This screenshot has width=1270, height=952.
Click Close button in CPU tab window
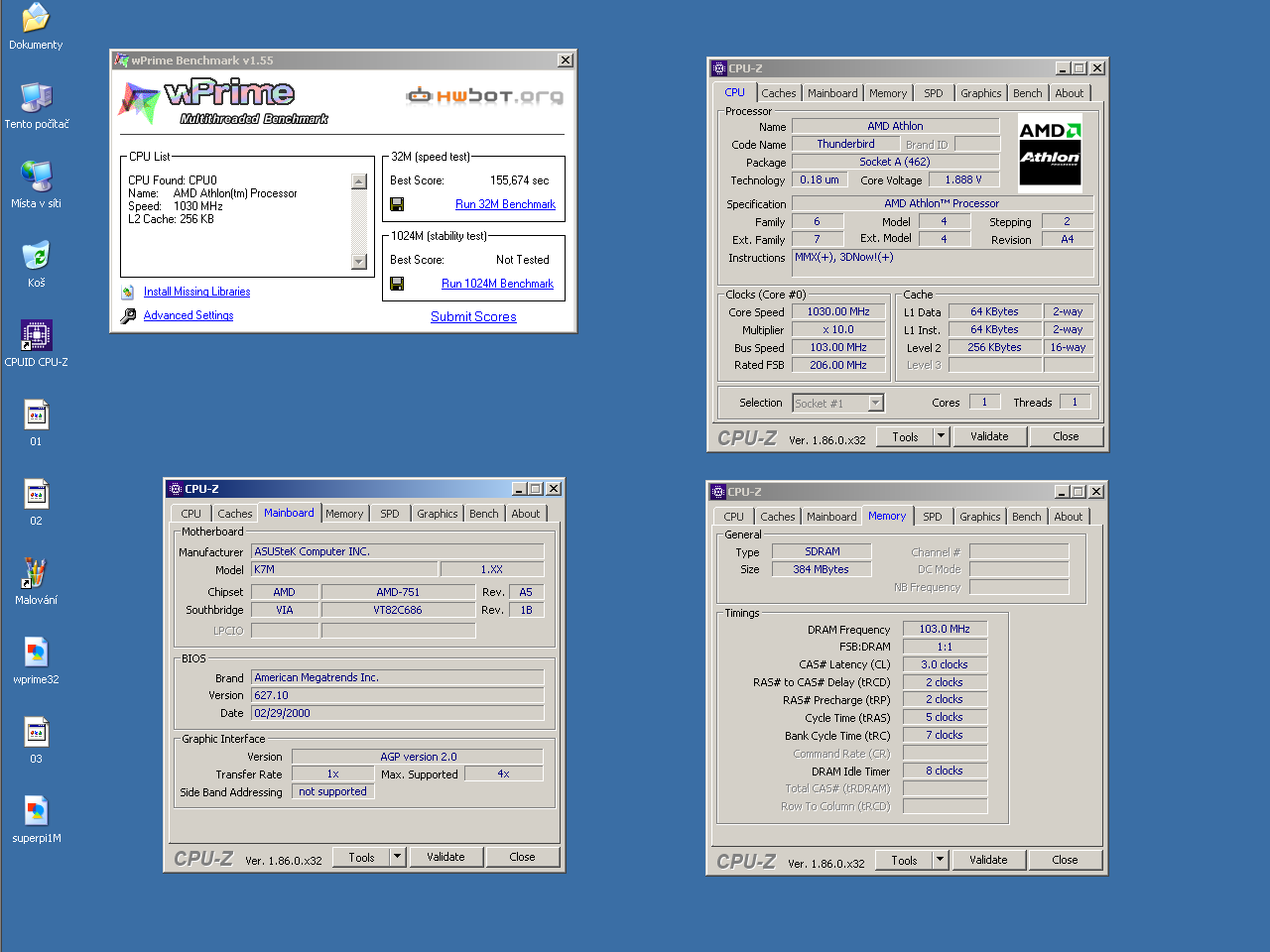(x=1066, y=436)
